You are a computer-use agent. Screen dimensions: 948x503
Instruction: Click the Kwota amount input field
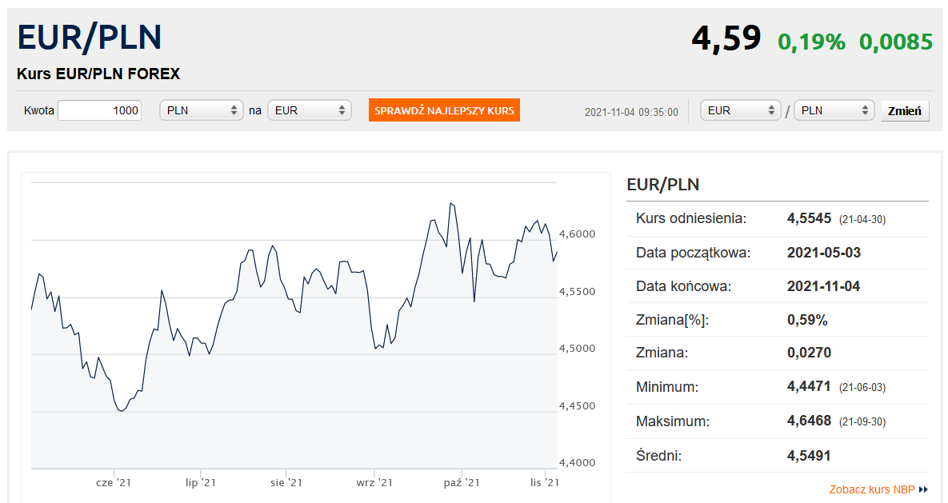point(100,111)
